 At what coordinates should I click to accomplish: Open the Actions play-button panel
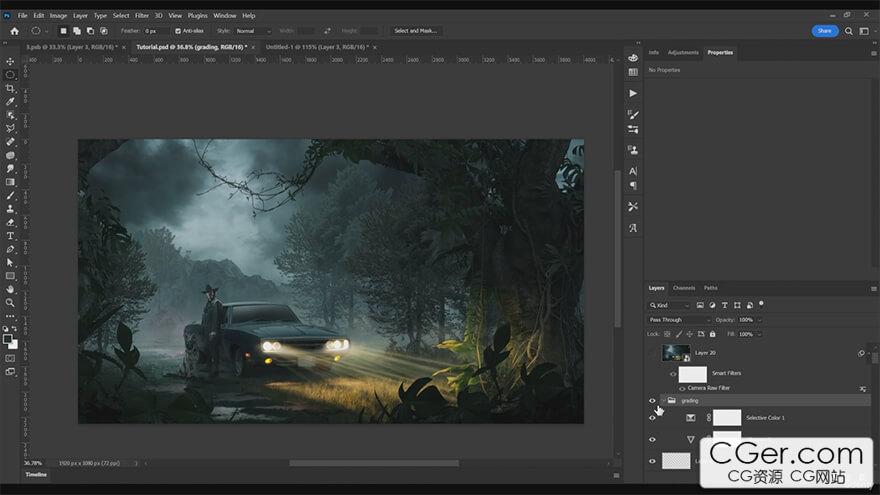click(x=633, y=93)
